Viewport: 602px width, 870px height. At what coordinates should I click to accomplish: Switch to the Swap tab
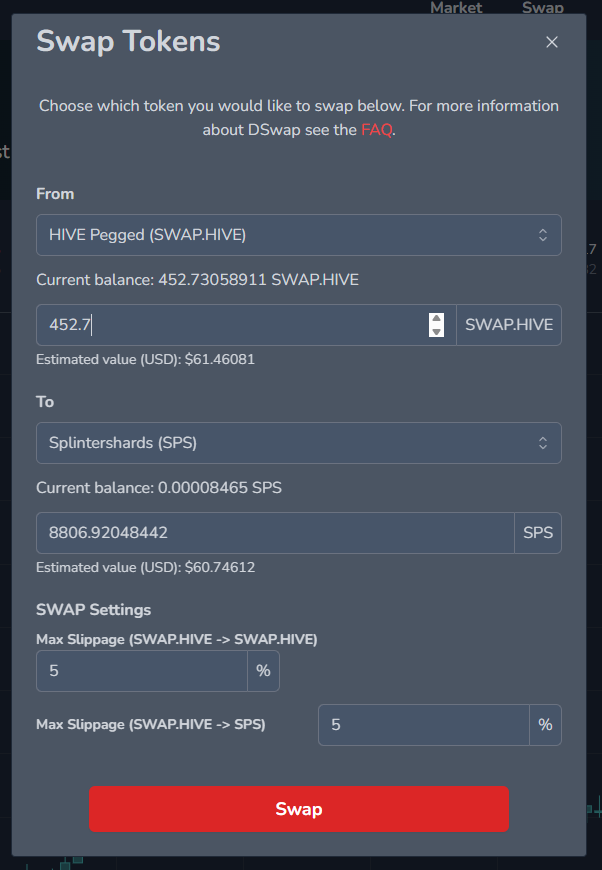542,8
